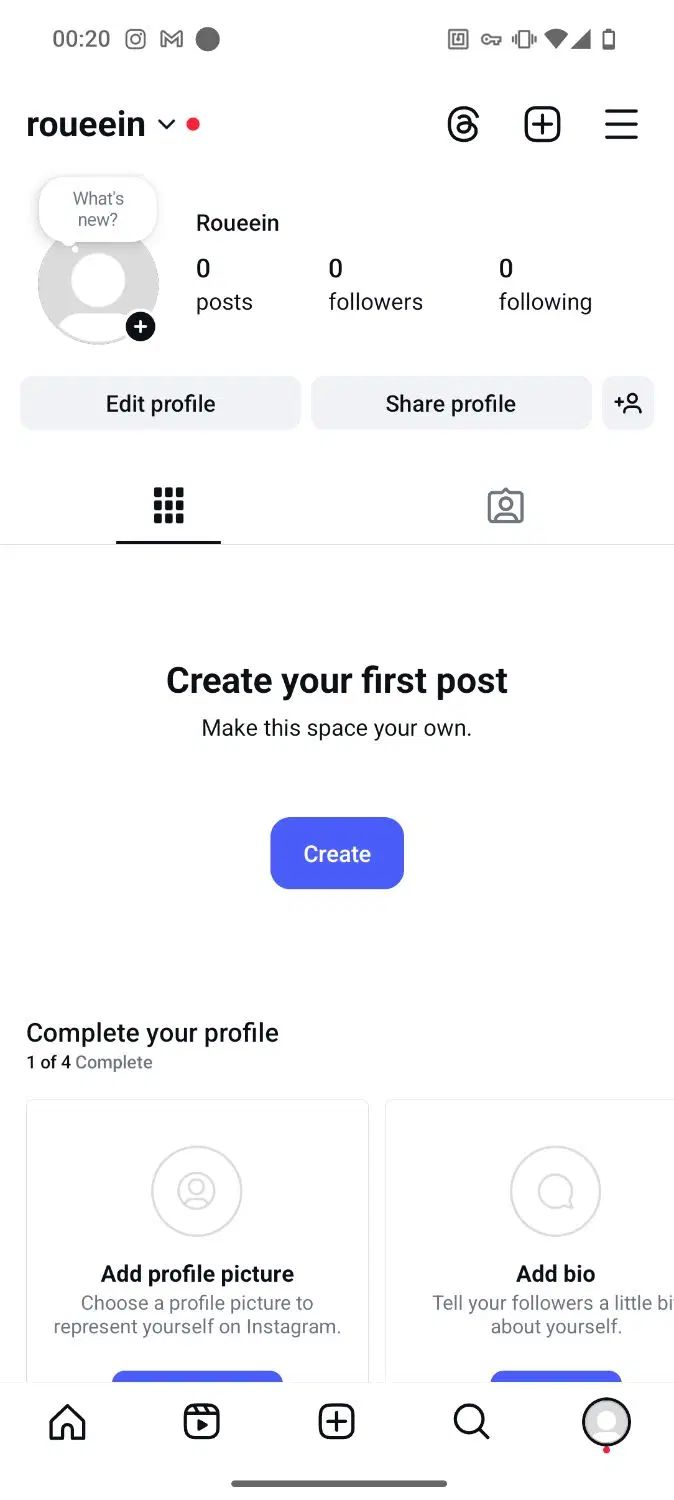Tap the create plus icon in bottom bar
Image resolution: width=674 pixels, height=1500 pixels.
(337, 1421)
